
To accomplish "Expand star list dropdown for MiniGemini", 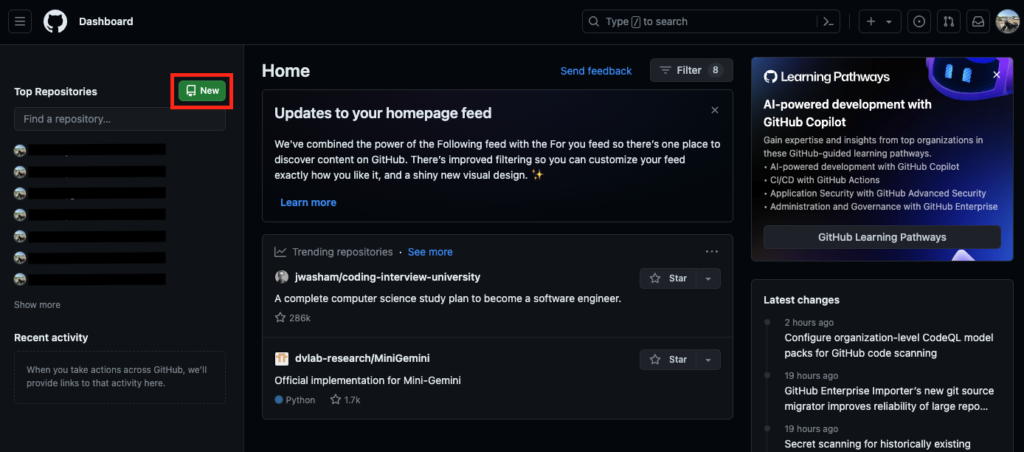I will [x=709, y=359].
